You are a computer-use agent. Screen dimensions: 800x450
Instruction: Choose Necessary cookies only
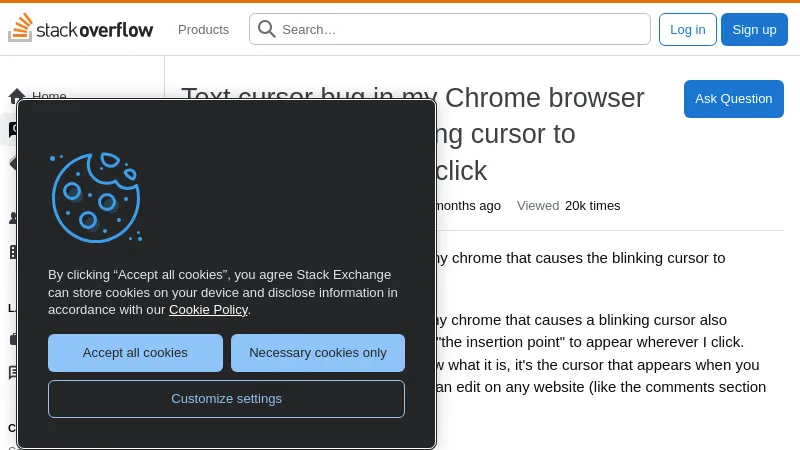pyautogui.click(x=318, y=353)
